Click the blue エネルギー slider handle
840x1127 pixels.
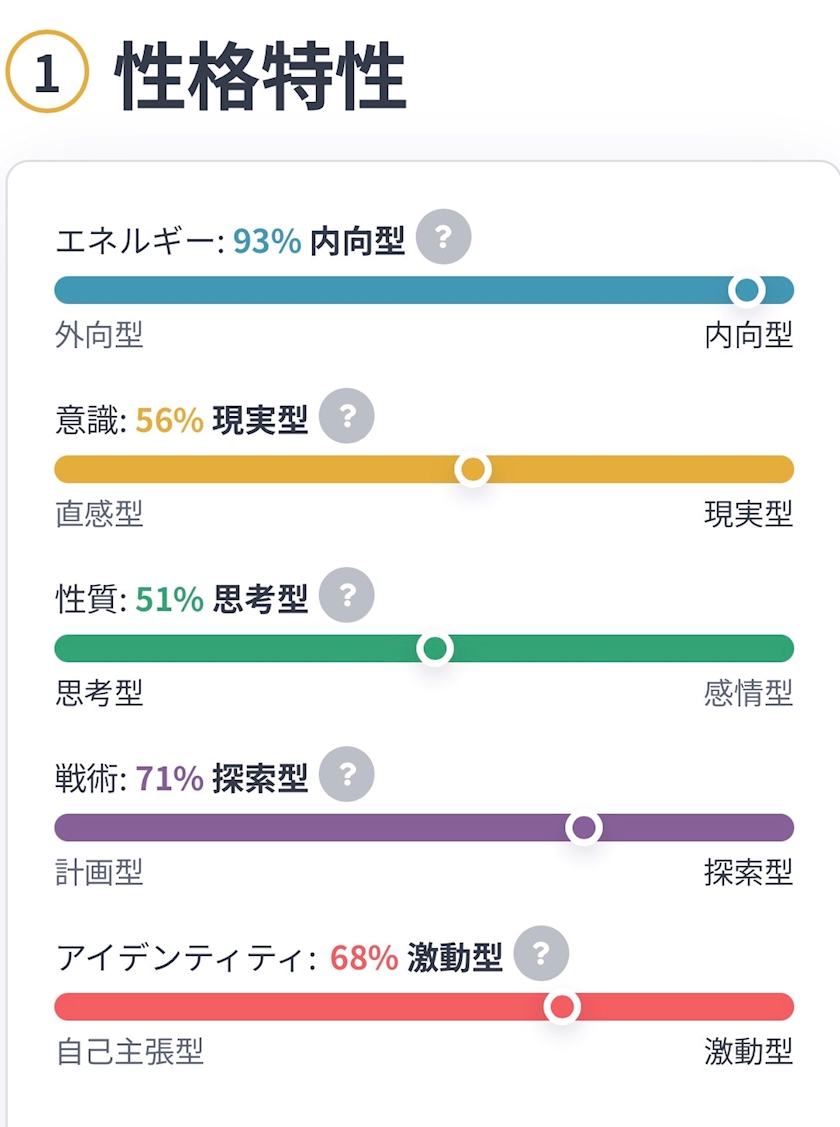(747, 290)
